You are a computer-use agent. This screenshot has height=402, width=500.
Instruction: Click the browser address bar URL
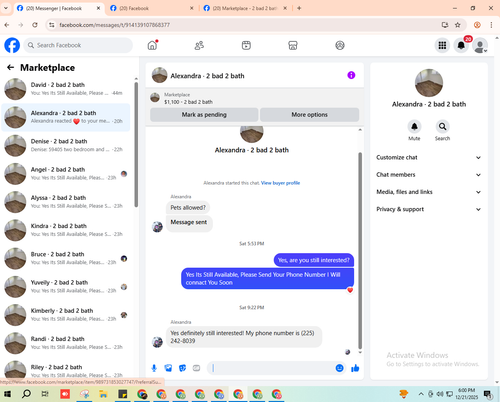[x=114, y=25]
